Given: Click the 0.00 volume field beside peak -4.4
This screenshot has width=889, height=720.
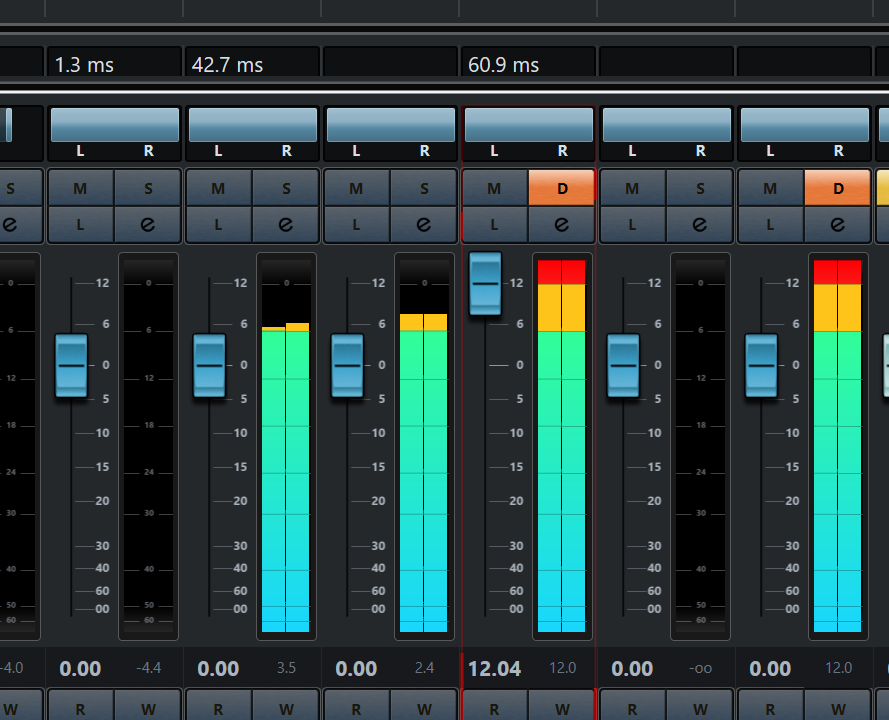Looking at the screenshot, I should (80, 668).
